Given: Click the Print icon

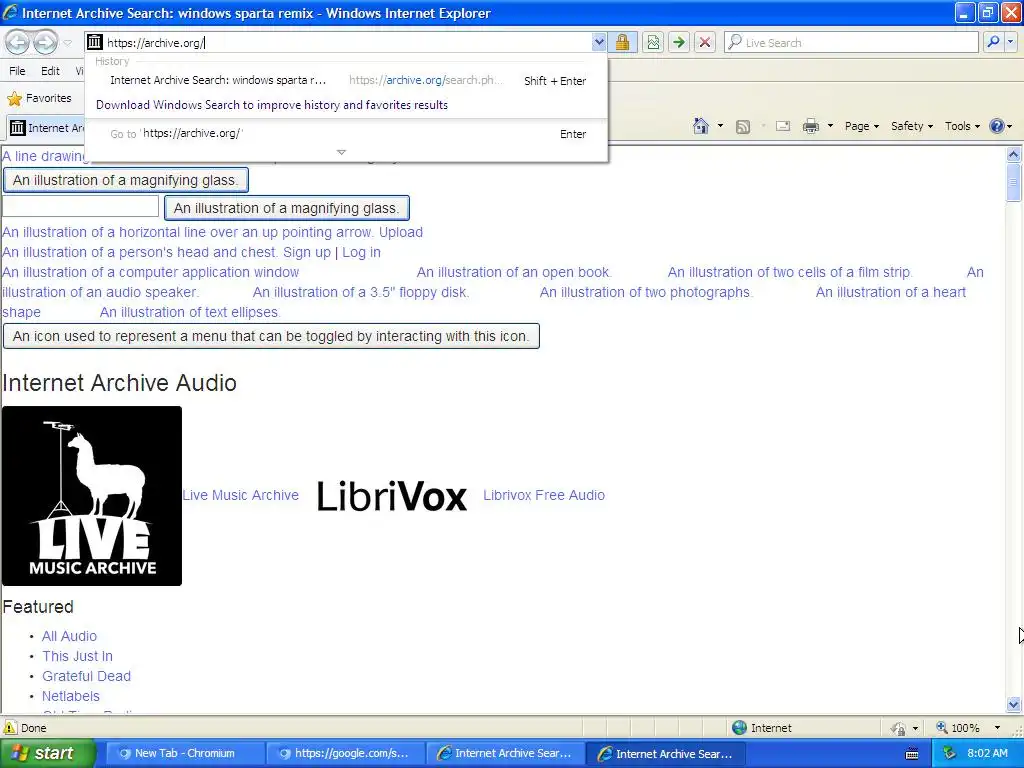Looking at the screenshot, I should (x=810, y=126).
